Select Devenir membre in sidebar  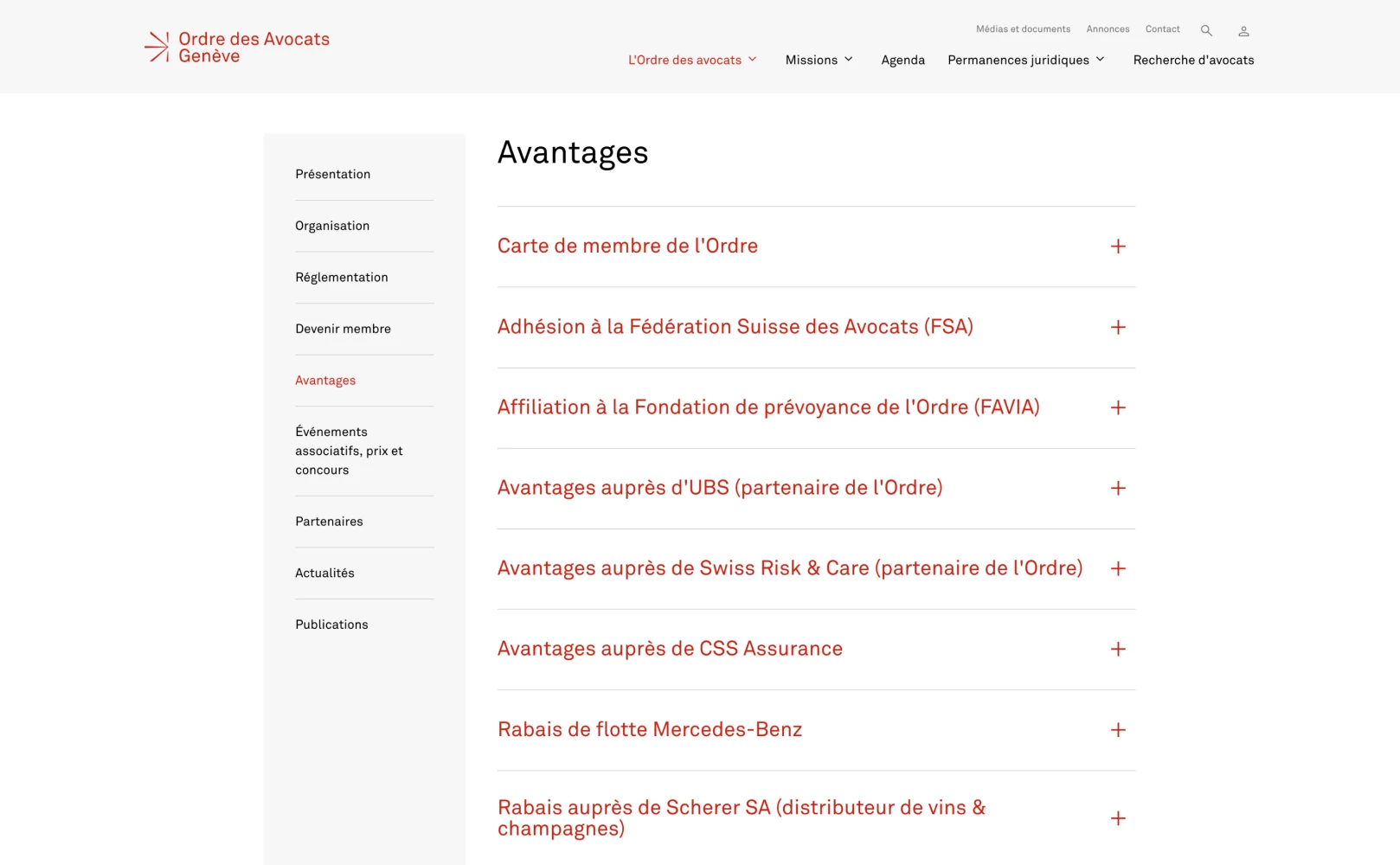tap(343, 329)
